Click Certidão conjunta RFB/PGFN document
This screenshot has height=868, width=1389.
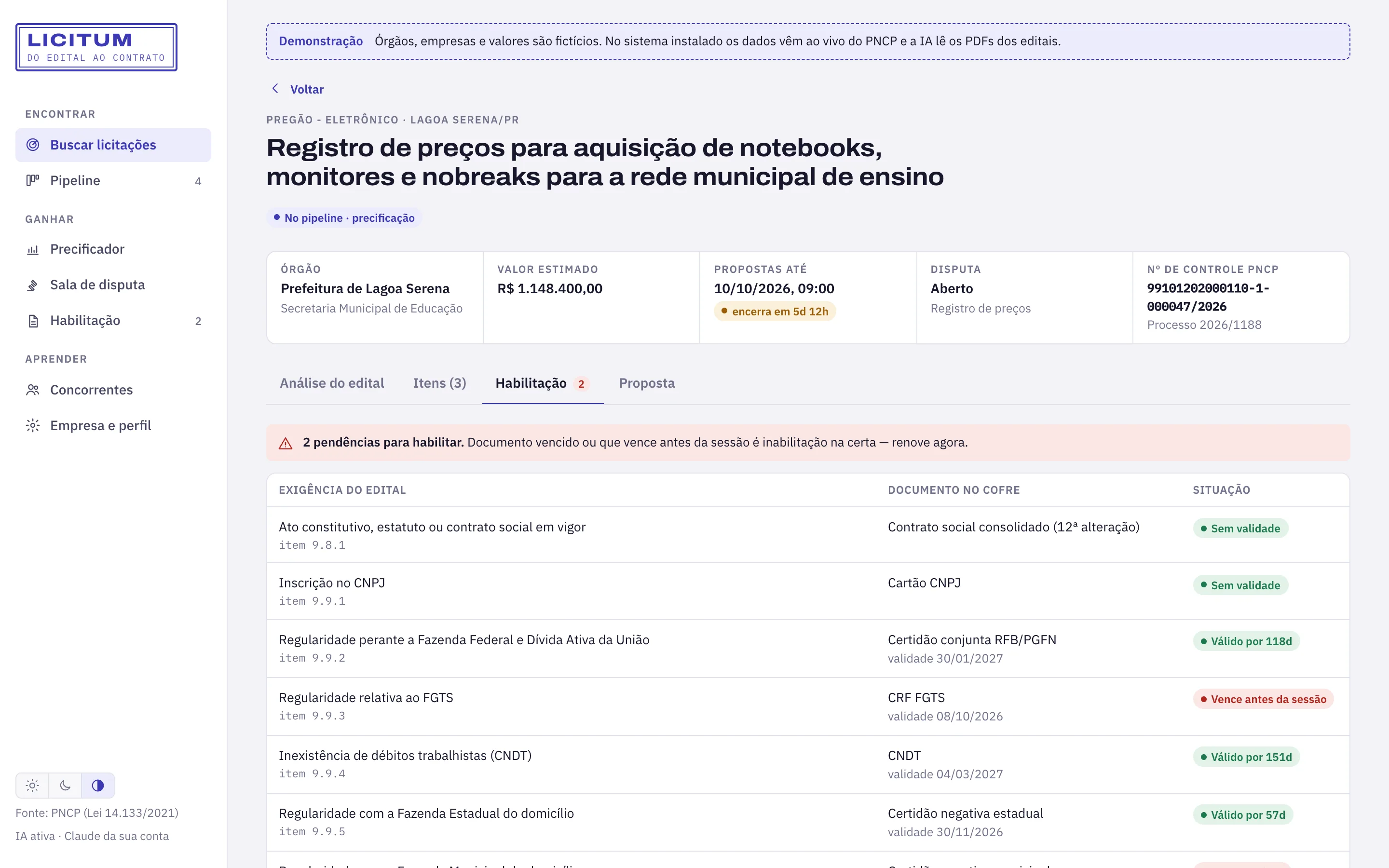[972, 639]
